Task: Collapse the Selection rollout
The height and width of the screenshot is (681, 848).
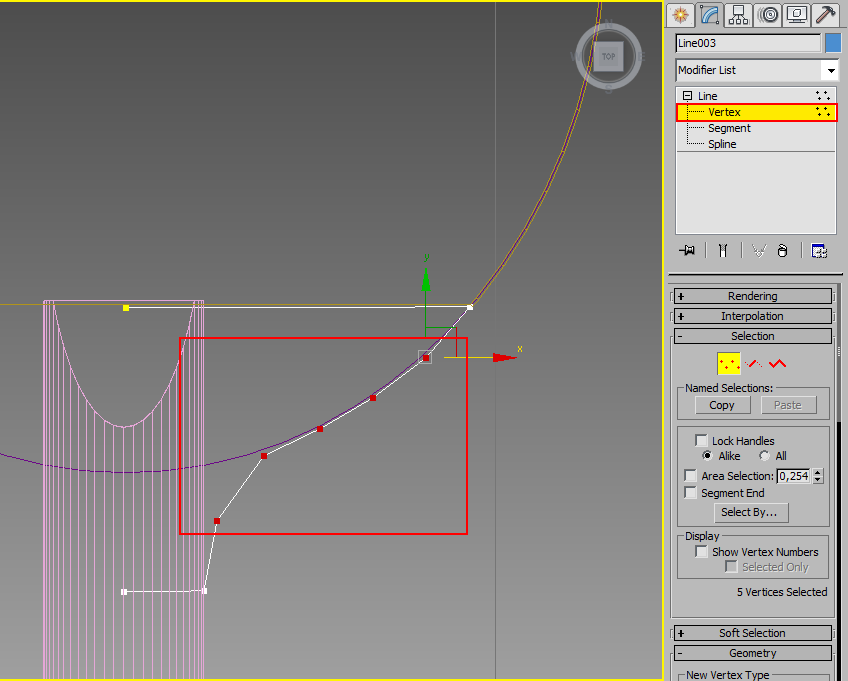Action: pos(752,336)
